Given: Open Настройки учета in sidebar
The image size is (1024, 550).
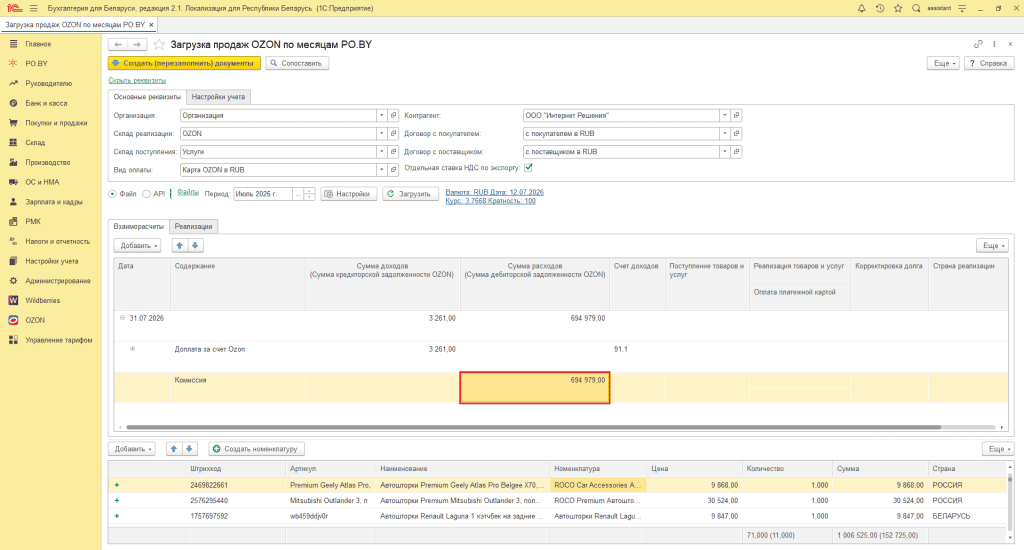Looking at the screenshot, I should pos(52,261).
